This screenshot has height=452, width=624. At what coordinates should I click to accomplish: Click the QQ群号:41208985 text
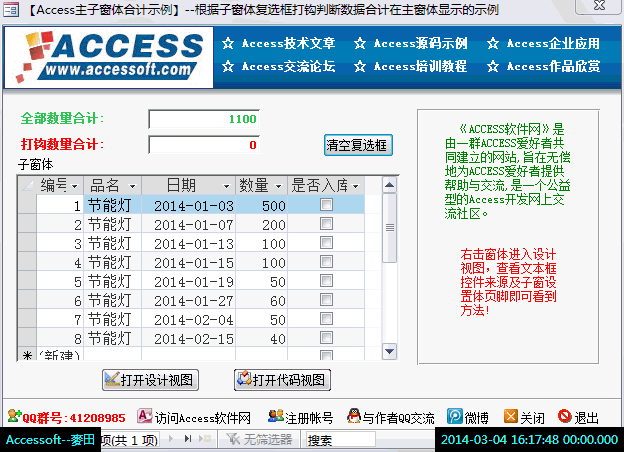[74, 418]
